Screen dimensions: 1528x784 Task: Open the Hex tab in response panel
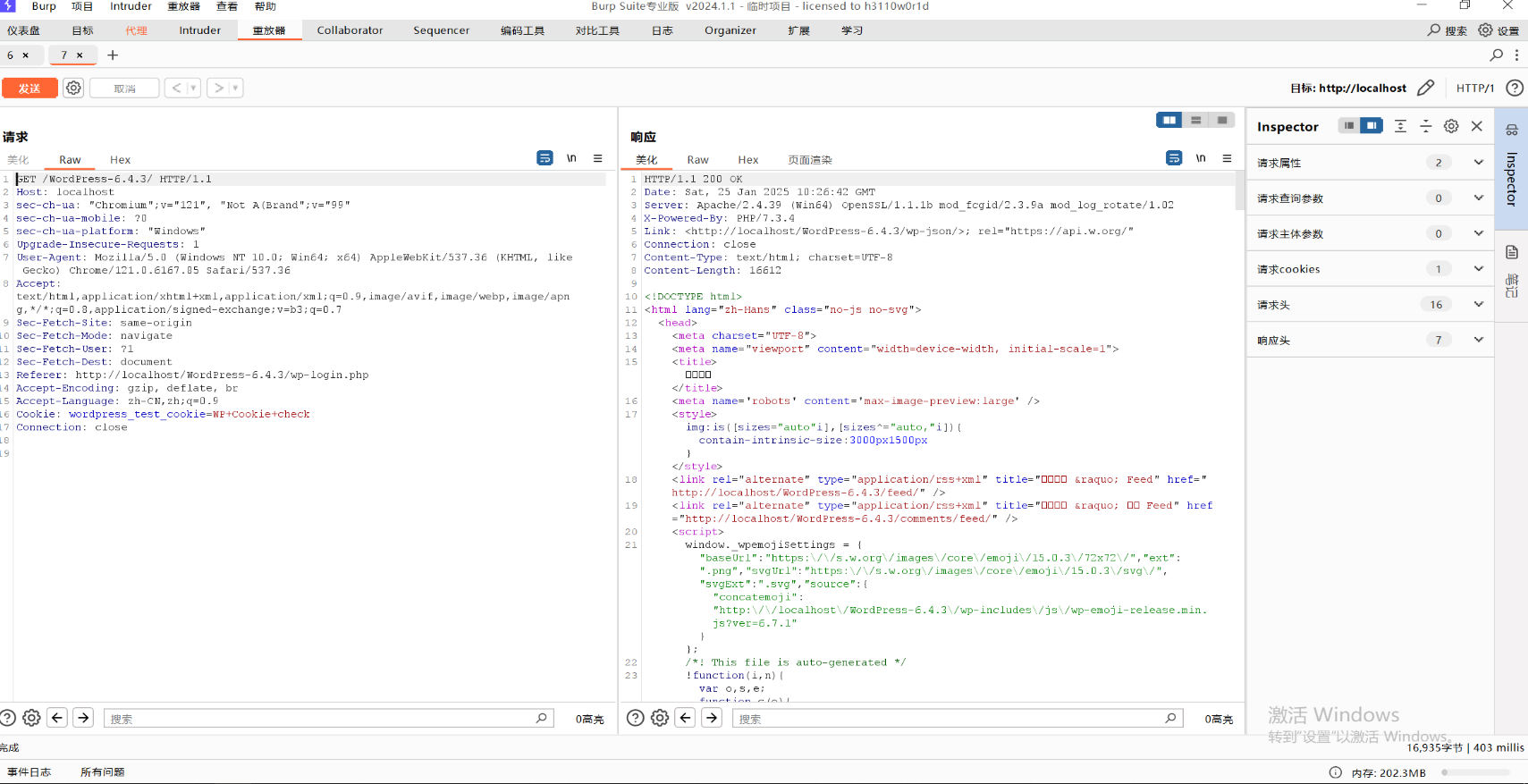[x=747, y=160]
